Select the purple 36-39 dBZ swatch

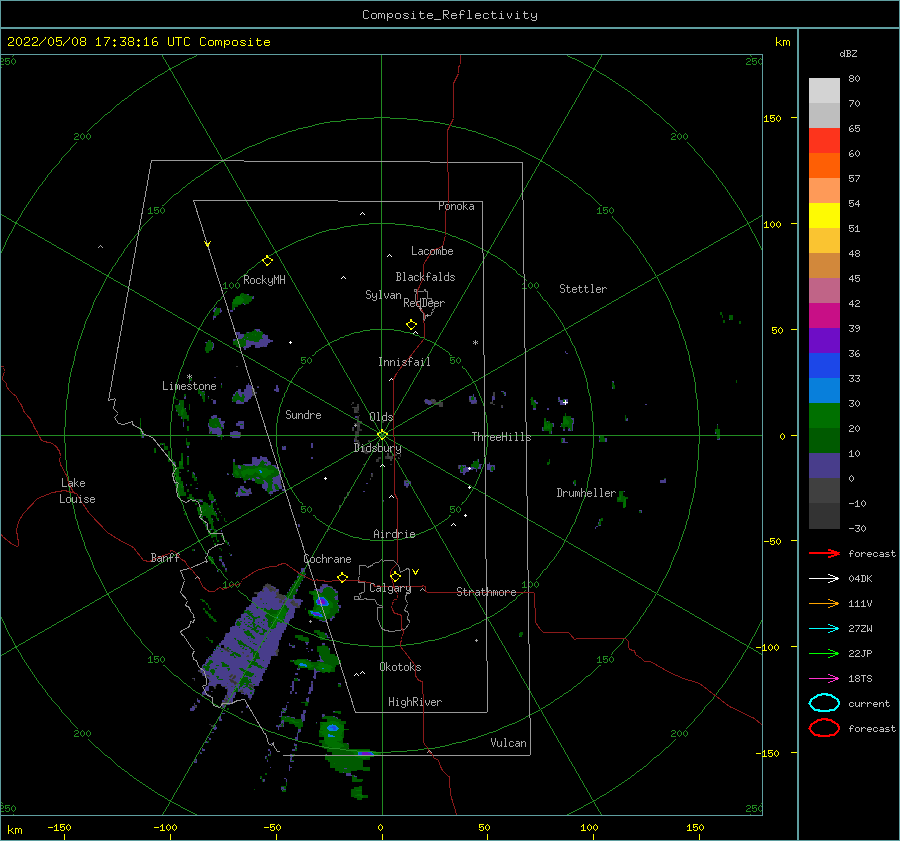(824, 340)
